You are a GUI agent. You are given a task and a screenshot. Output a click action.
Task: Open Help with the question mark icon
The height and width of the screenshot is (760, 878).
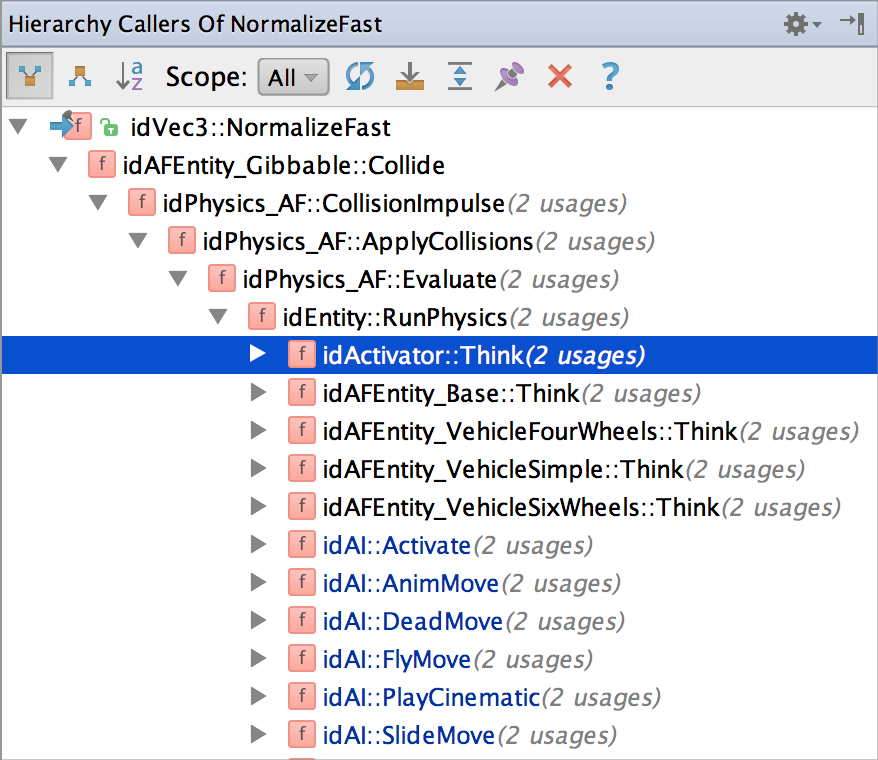click(x=609, y=76)
